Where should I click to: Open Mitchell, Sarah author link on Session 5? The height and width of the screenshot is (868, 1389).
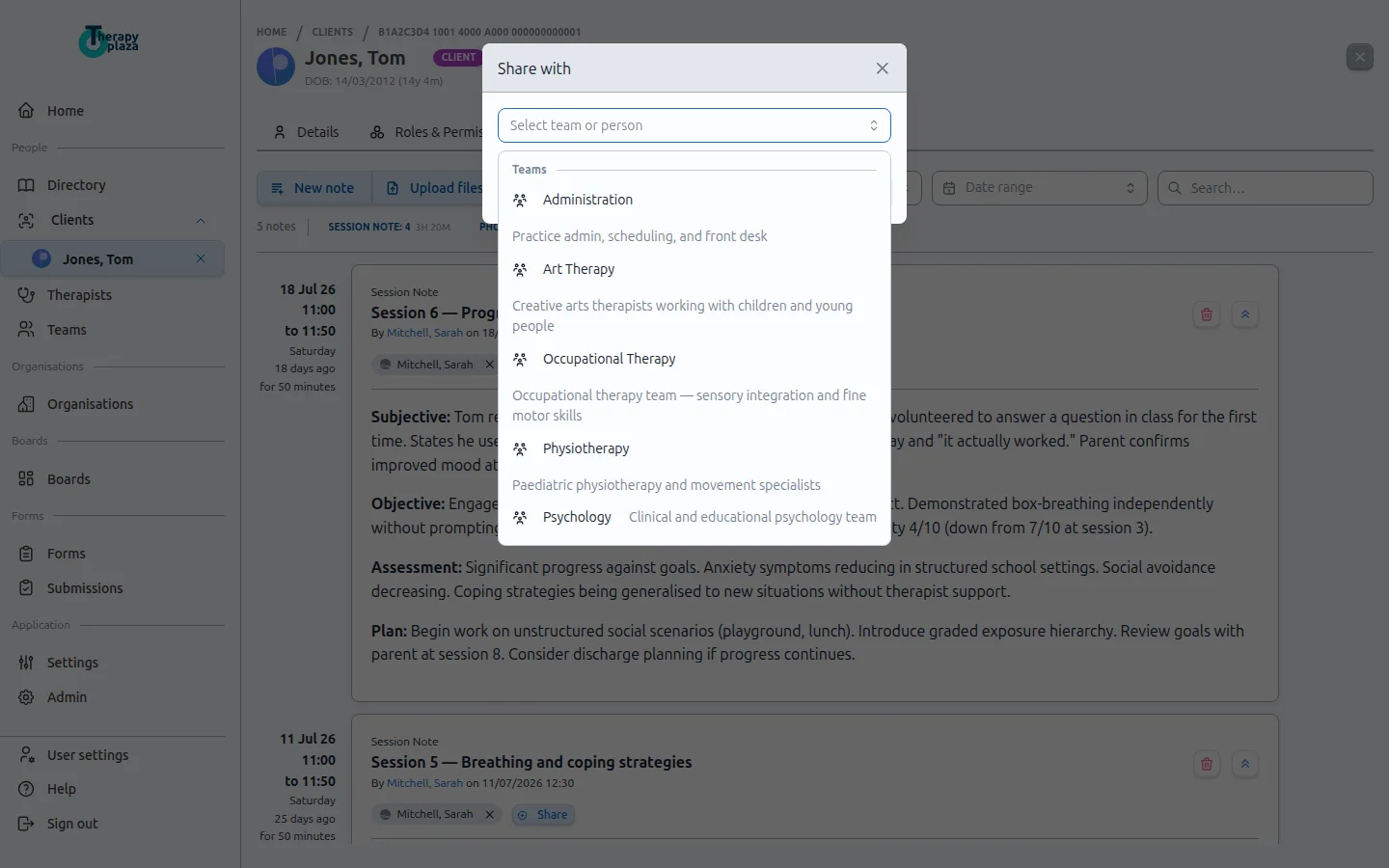tap(424, 783)
